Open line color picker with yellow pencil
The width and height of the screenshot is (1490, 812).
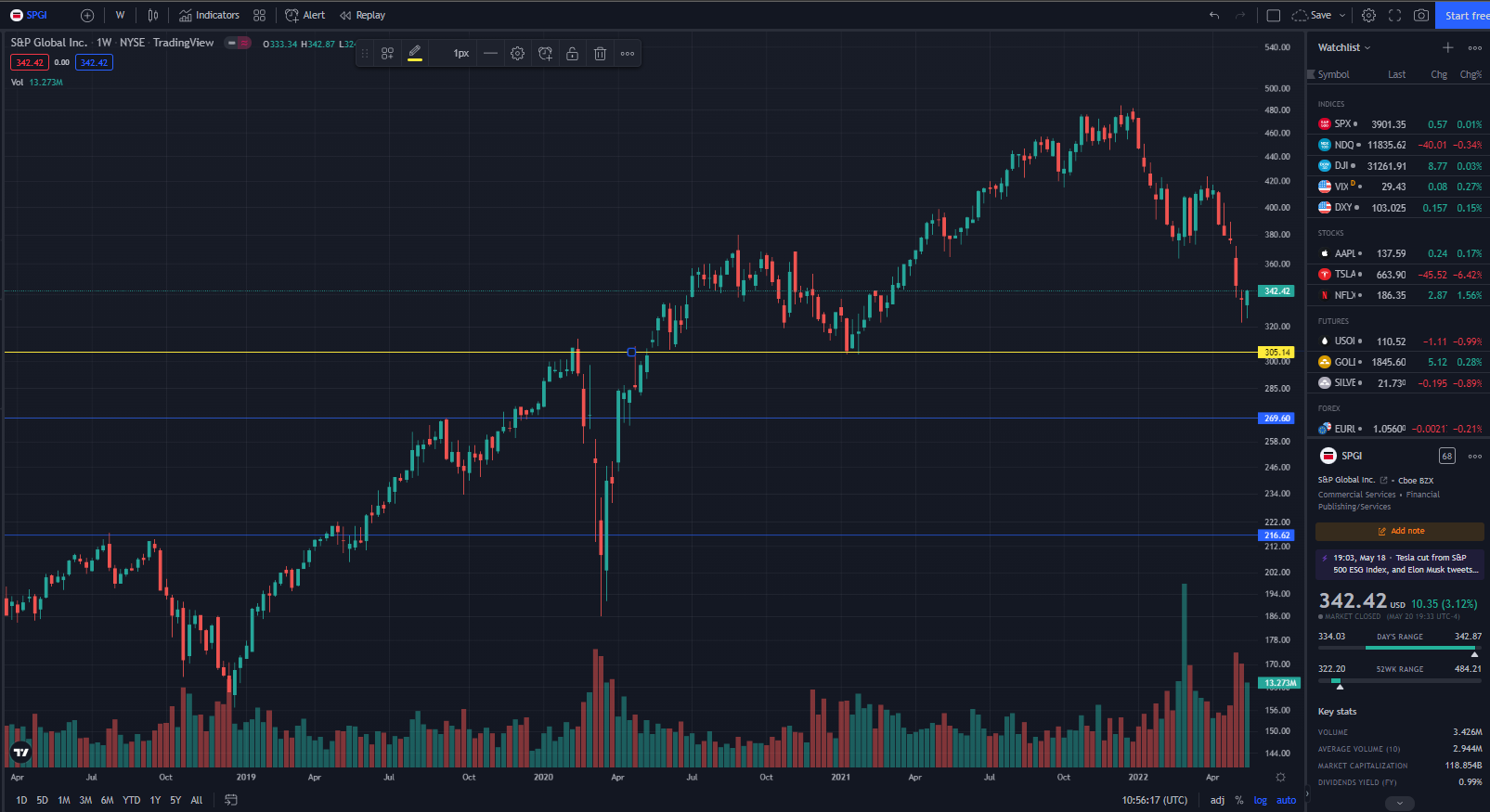tap(415, 54)
